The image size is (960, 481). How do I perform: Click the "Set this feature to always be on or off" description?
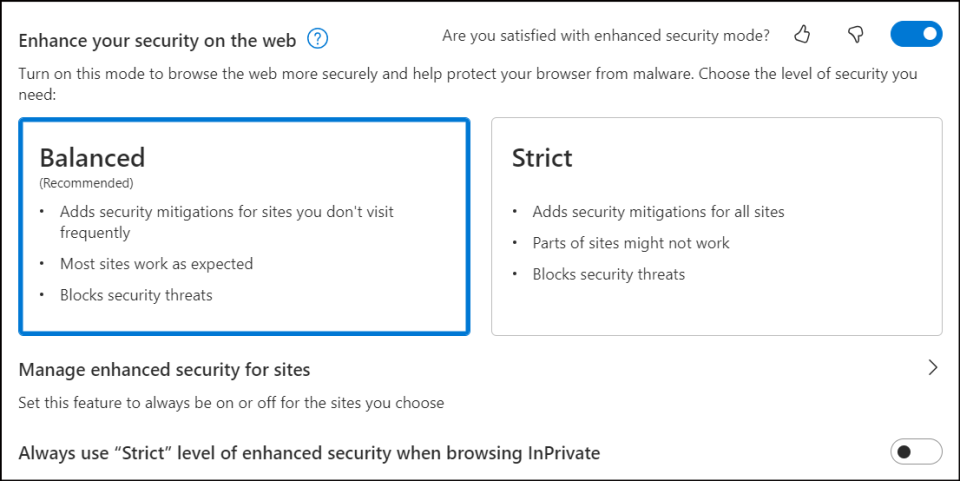tap(231, 403)
